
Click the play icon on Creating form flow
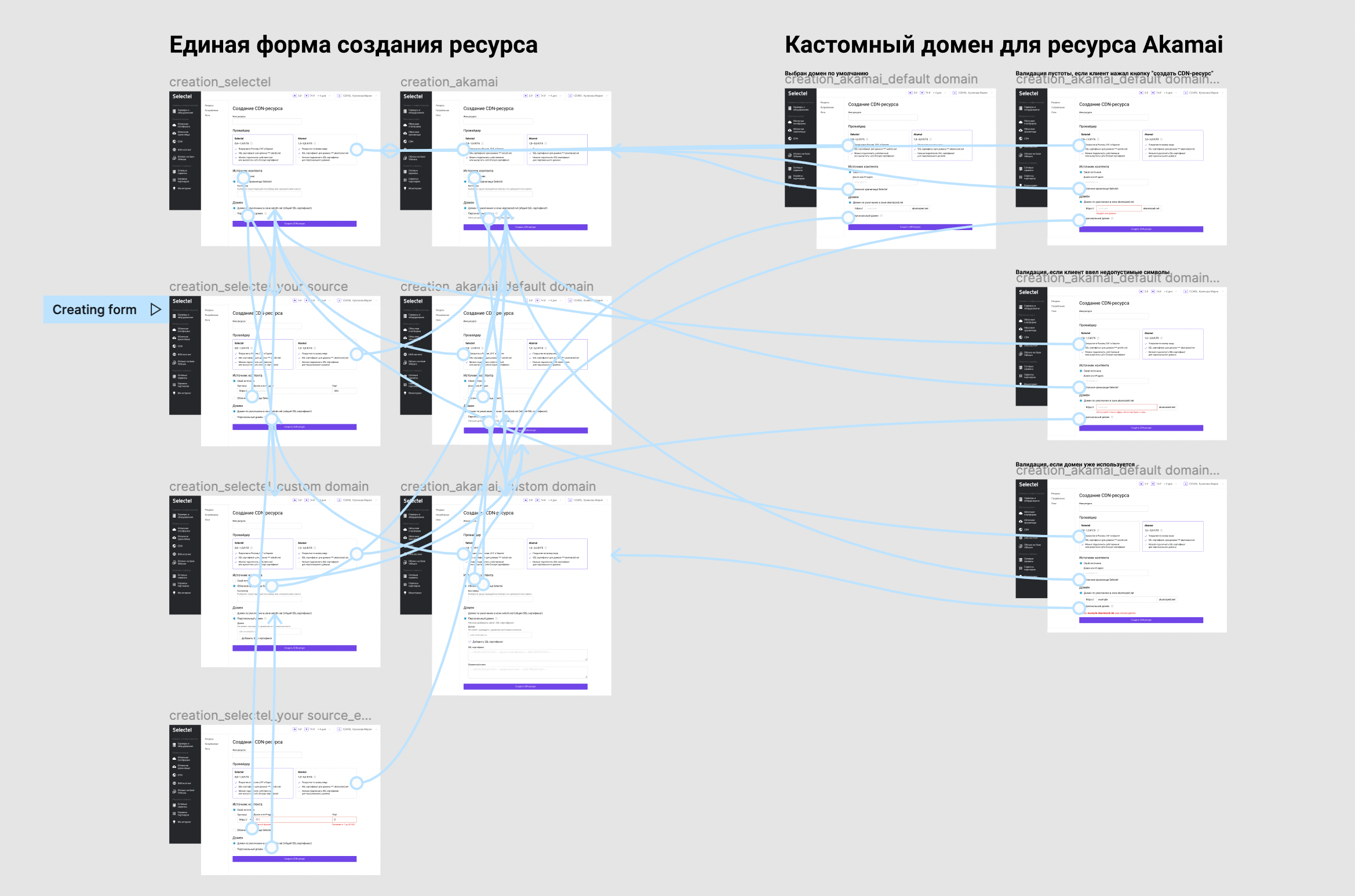pyautogui.click(x=155, y=309)
